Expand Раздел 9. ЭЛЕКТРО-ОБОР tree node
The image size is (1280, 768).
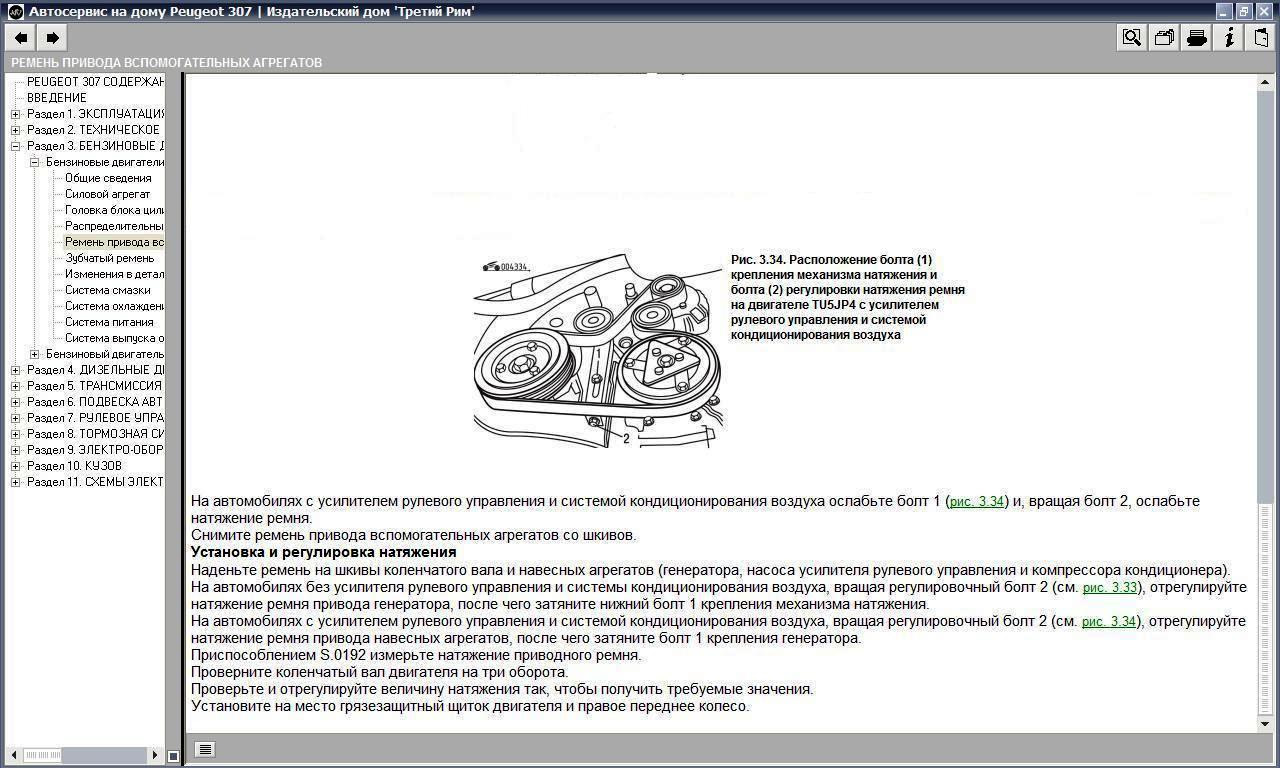pyautogui.click(x=15, y=450)
